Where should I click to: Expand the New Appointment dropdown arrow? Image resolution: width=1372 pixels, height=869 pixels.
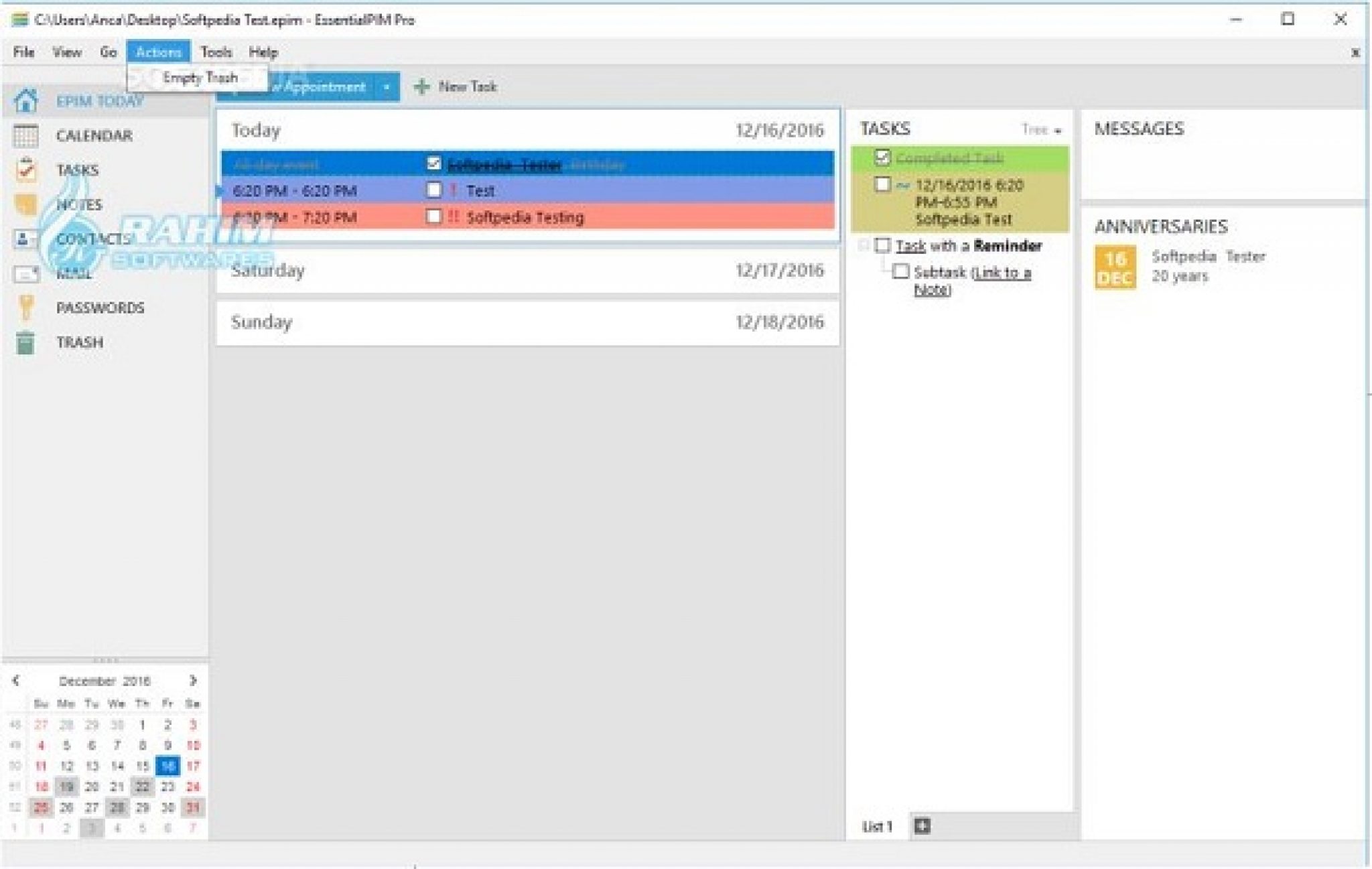coord(386,87)
